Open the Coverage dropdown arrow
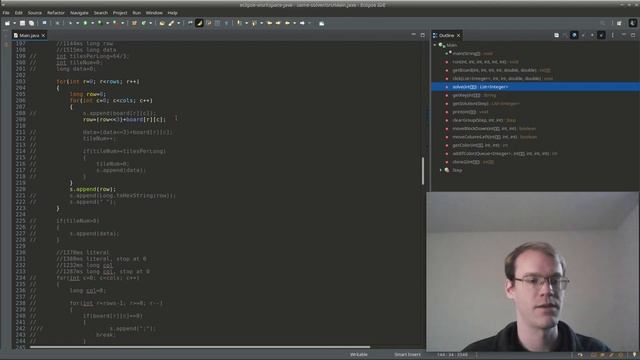 point(108,23)
